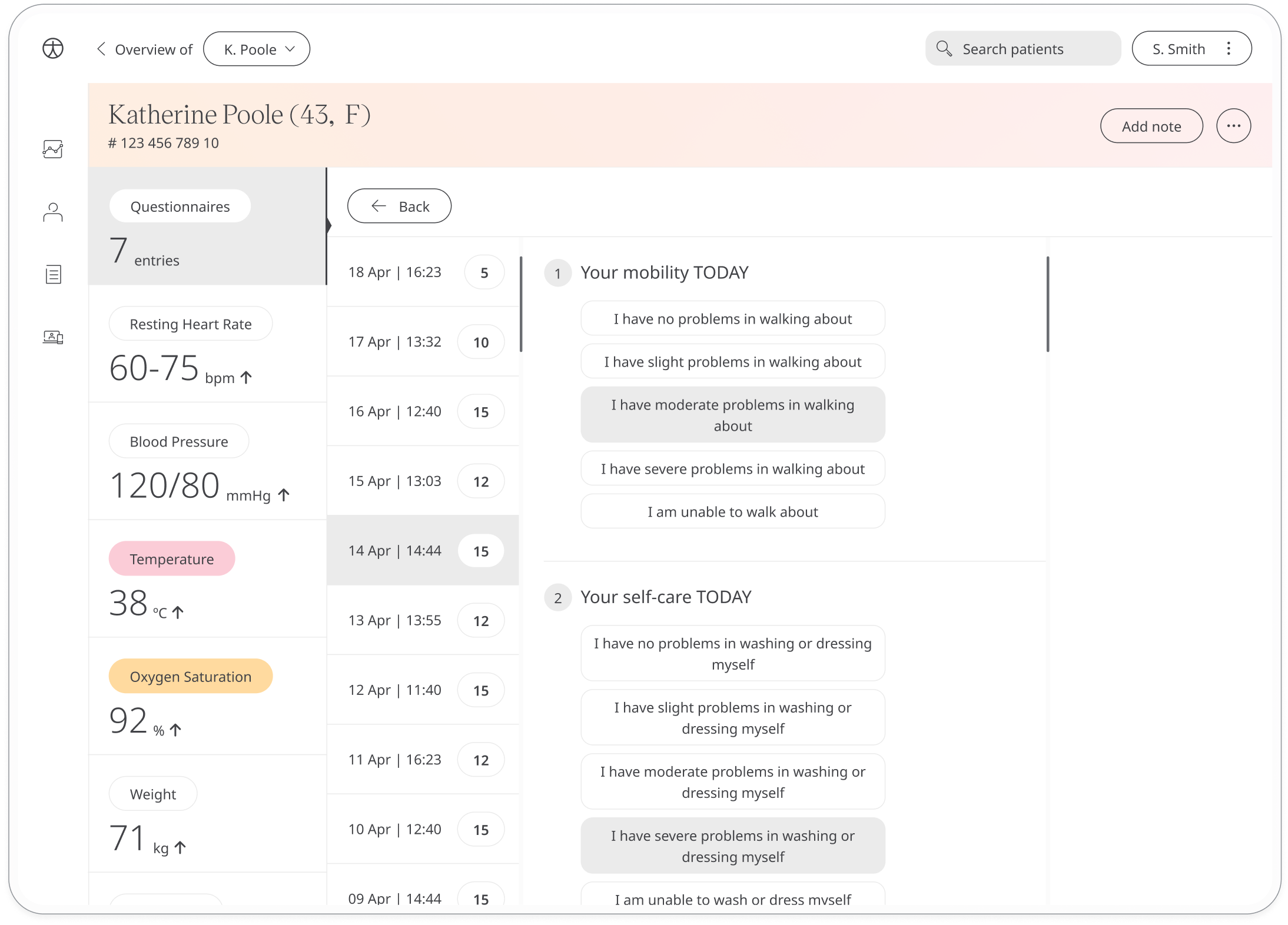The image size is (1288, 925).
Task: Click the score badge 5 for 18 Apr
Action: click(x=484, y=272)
